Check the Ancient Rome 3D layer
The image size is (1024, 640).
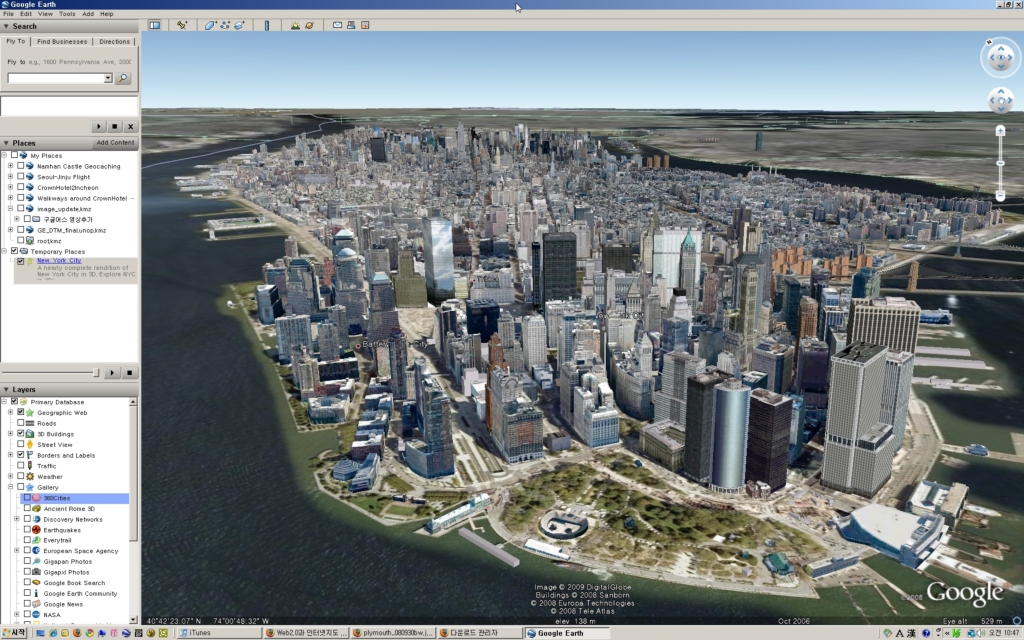tap(27, 509)
